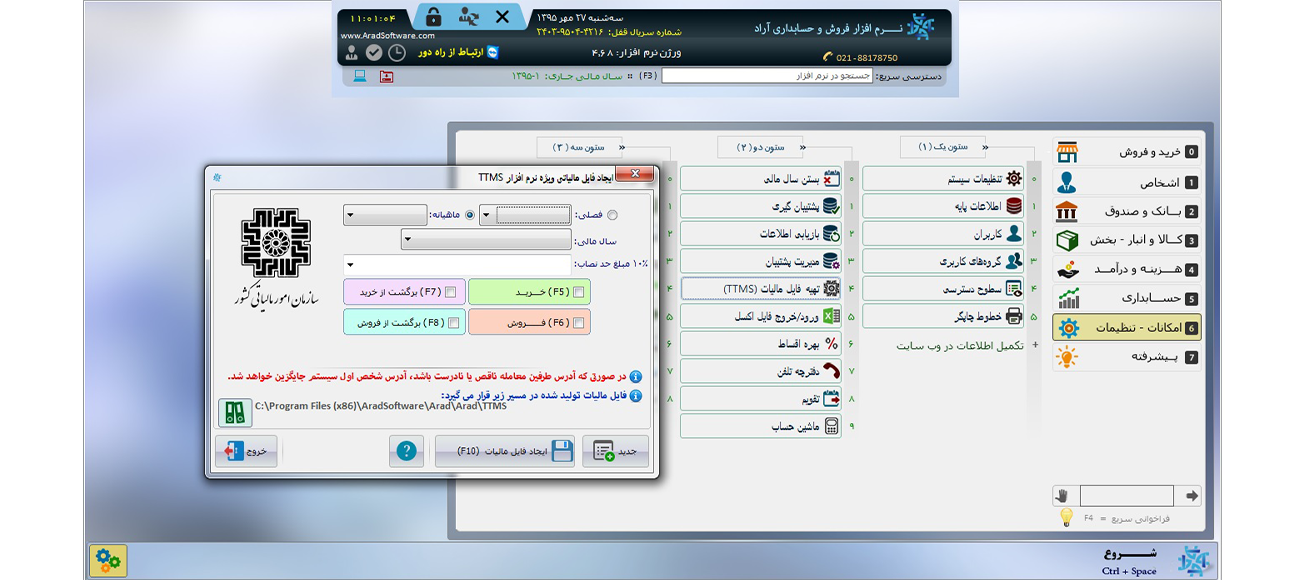1308x580 pixels.
Task: Click the TeamViewer remote connection icon
Action: pyautogui.click(x=492, y=52)
